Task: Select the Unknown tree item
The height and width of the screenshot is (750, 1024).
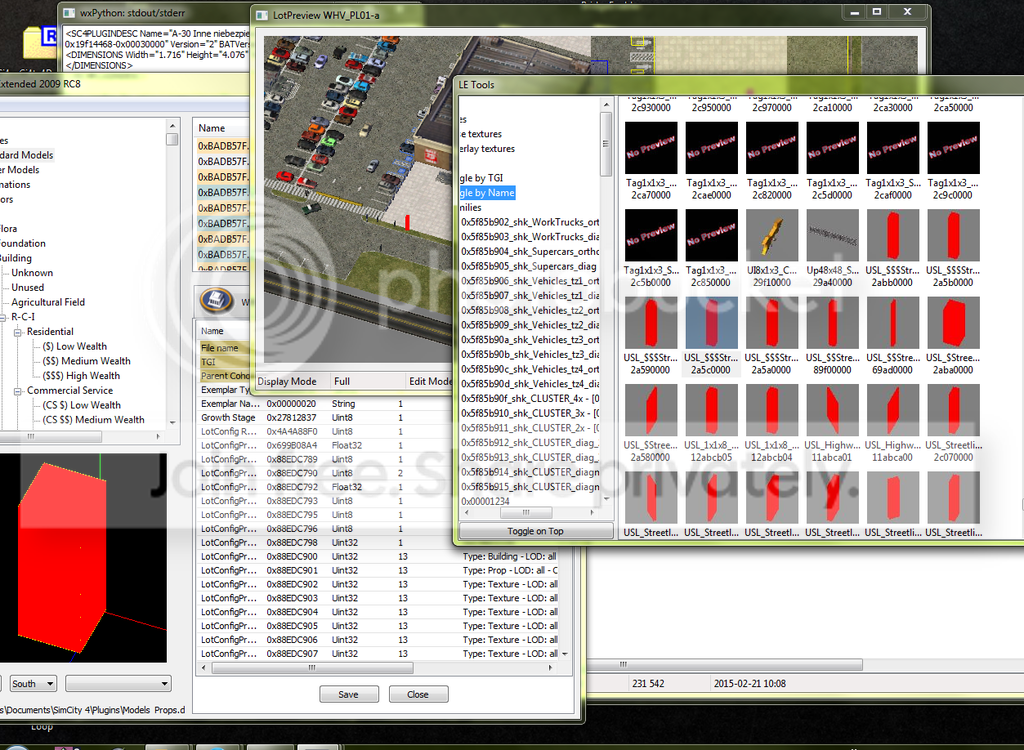Action: (32, 272)
